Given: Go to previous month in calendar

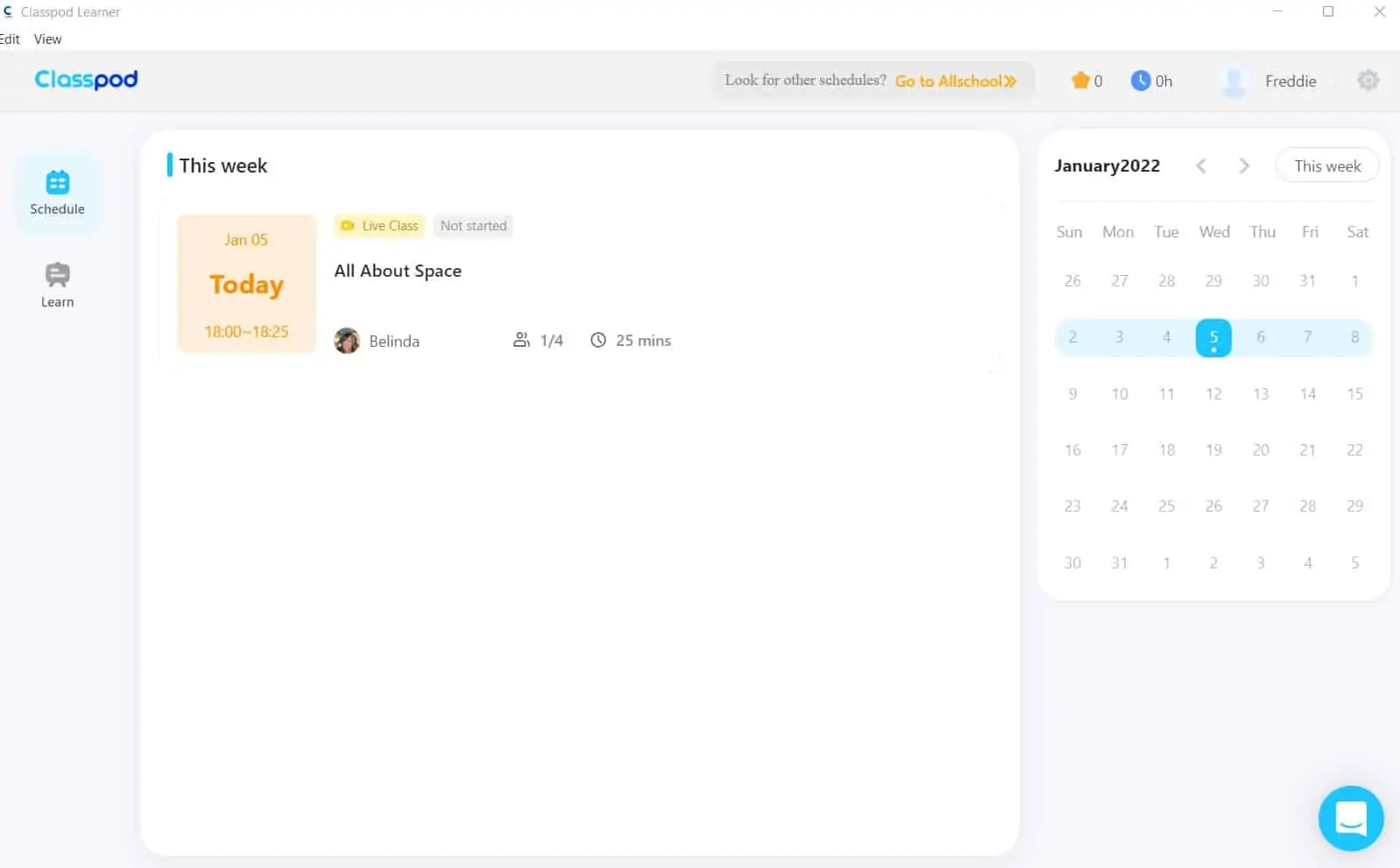Looking at the screenshot, I should point(1201,166).
